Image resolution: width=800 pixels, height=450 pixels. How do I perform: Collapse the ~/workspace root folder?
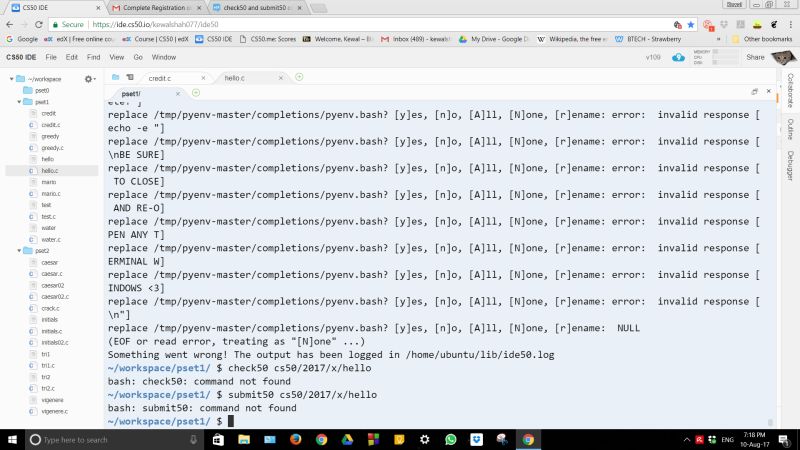12,79
